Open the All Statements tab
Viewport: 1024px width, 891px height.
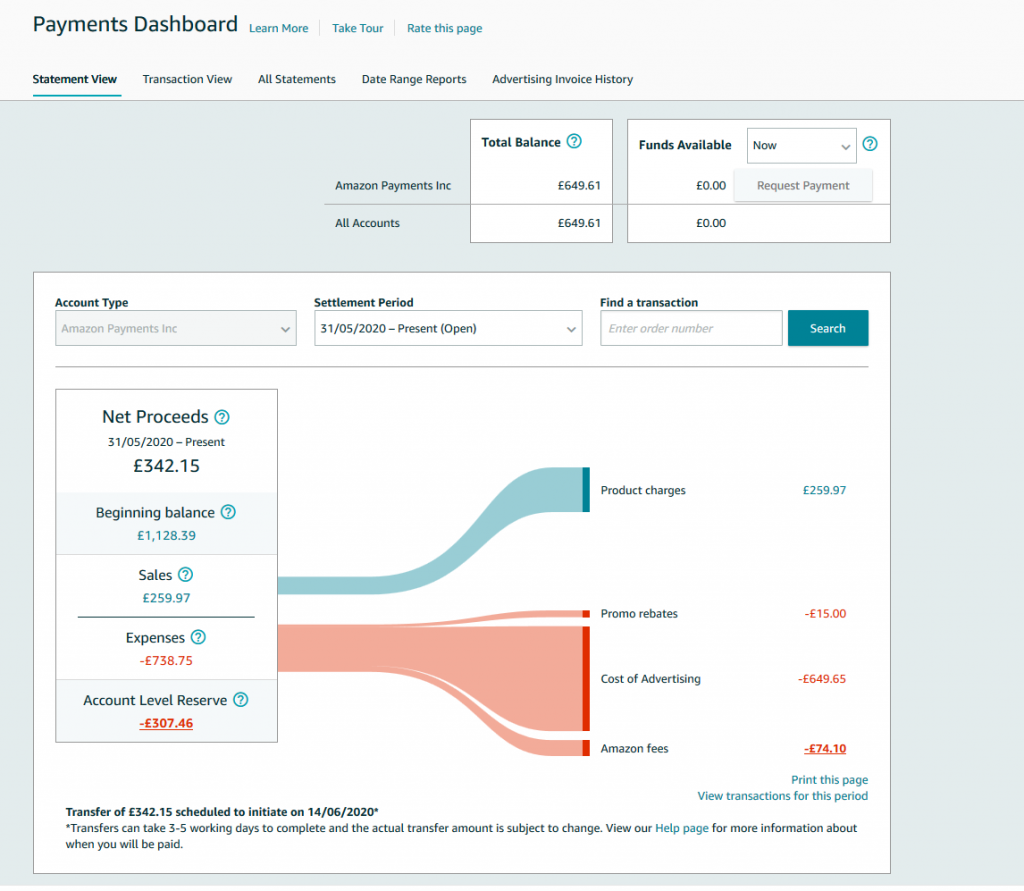(x=296, y=79)
